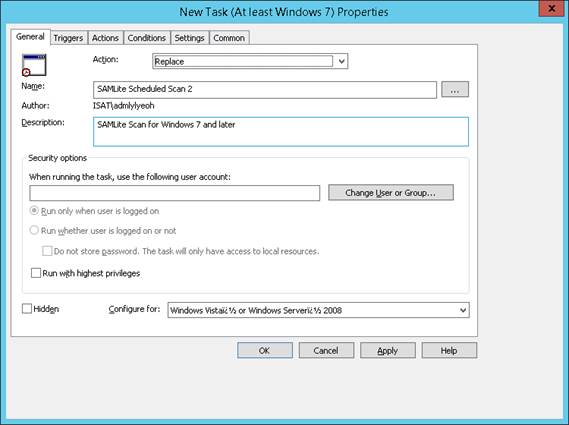Select Run only when user is logged on

[34, 211]
